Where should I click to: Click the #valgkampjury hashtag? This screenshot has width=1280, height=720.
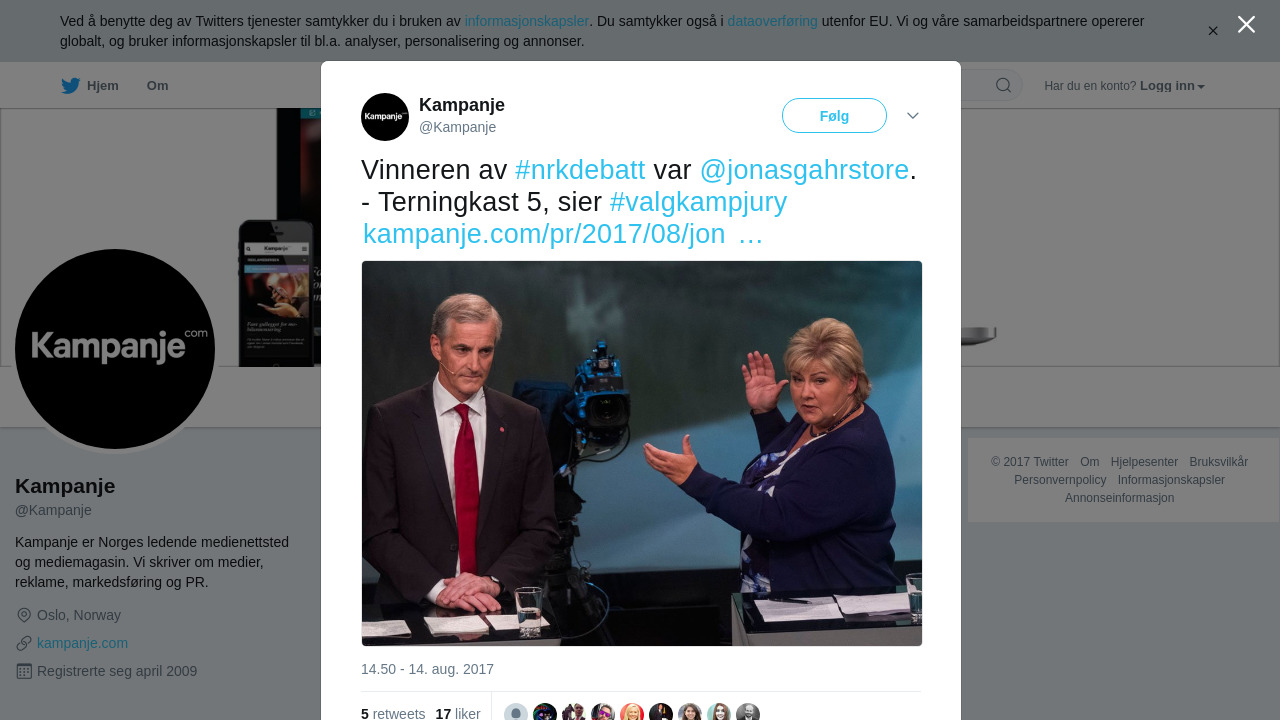click(x=698, y=202)
